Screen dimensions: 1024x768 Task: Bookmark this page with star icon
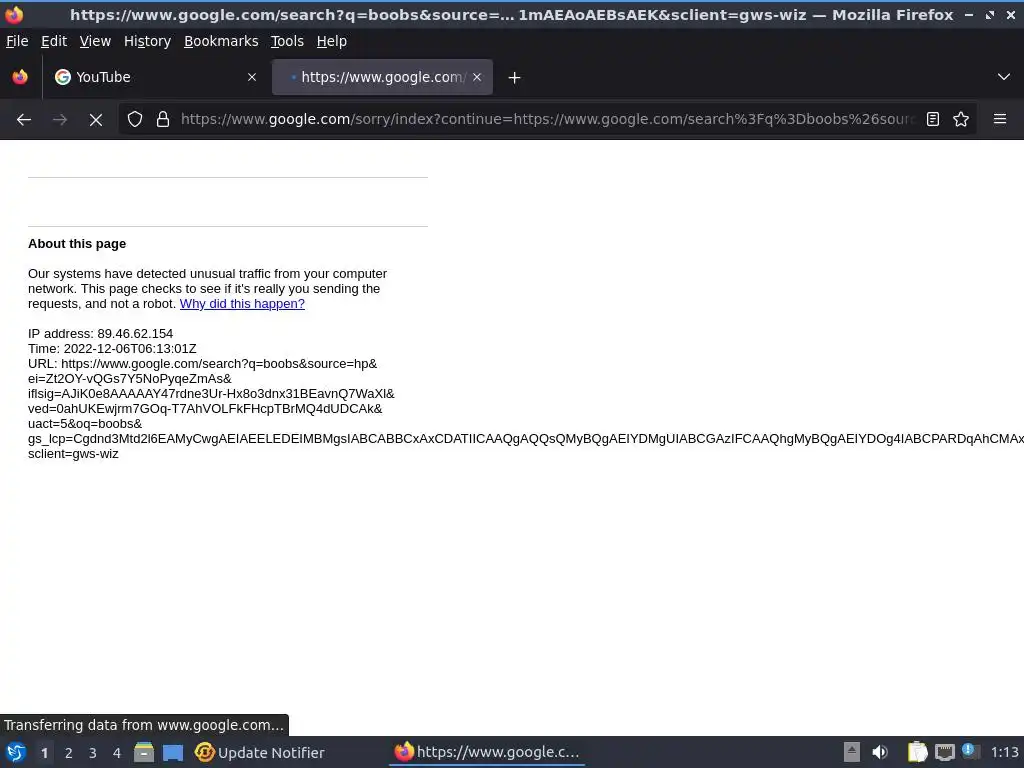pyautogui.click(x=961, y=119)
